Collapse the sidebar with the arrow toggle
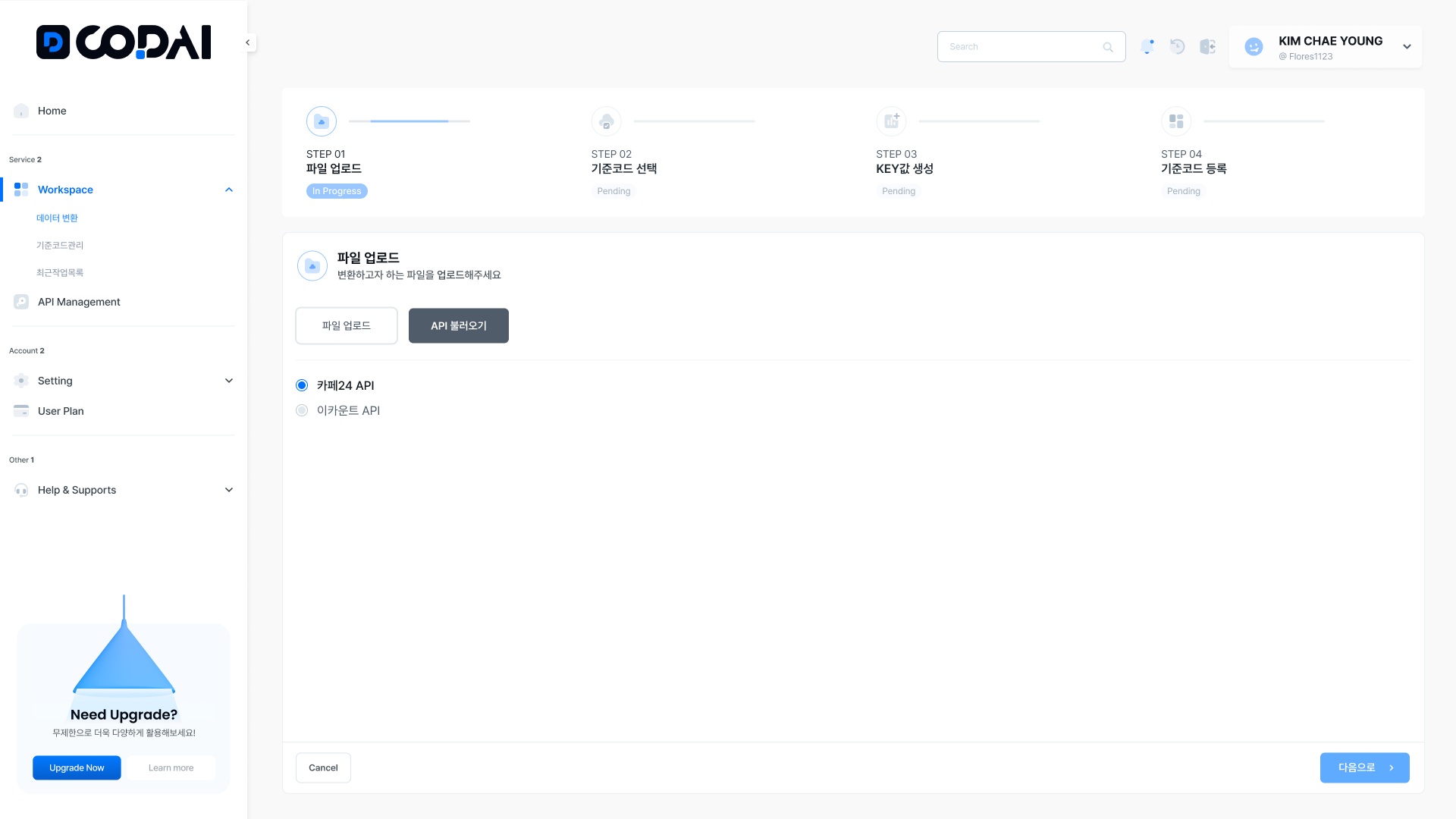Viewport: 1456px width, 819px height. [x=248, y=42]
